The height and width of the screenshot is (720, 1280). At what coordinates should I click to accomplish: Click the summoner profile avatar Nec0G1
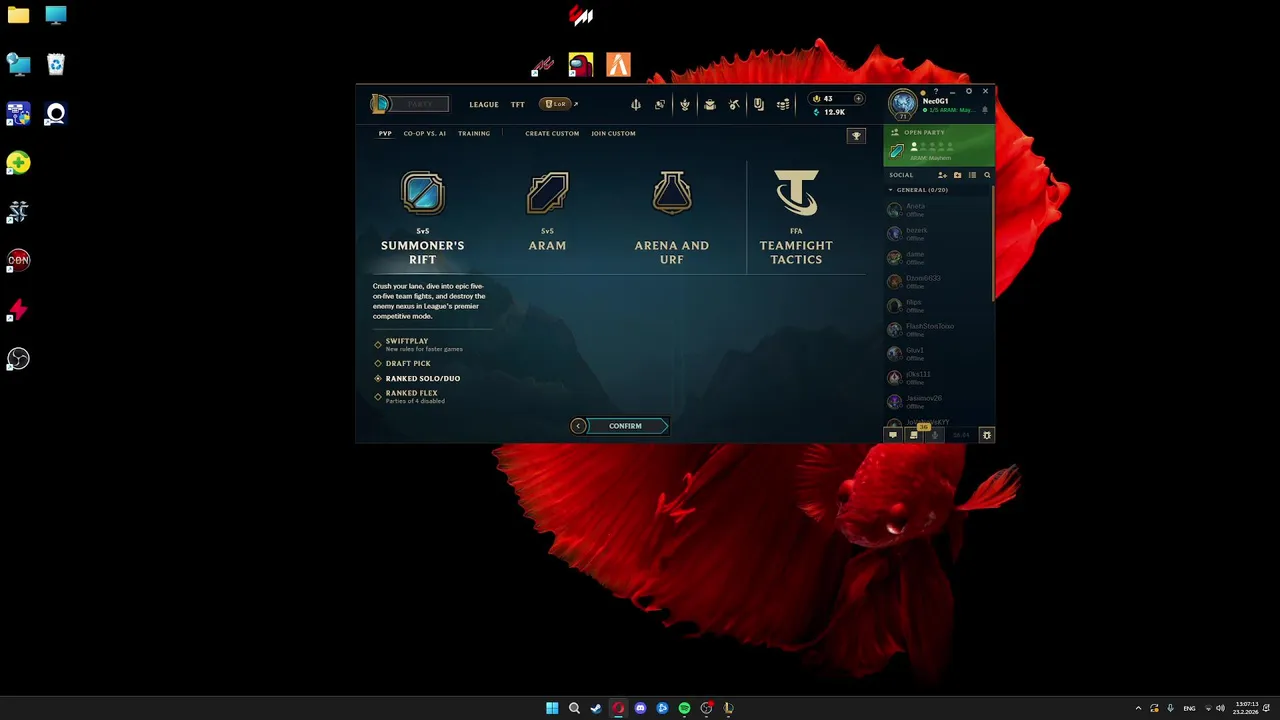(903, 104)
